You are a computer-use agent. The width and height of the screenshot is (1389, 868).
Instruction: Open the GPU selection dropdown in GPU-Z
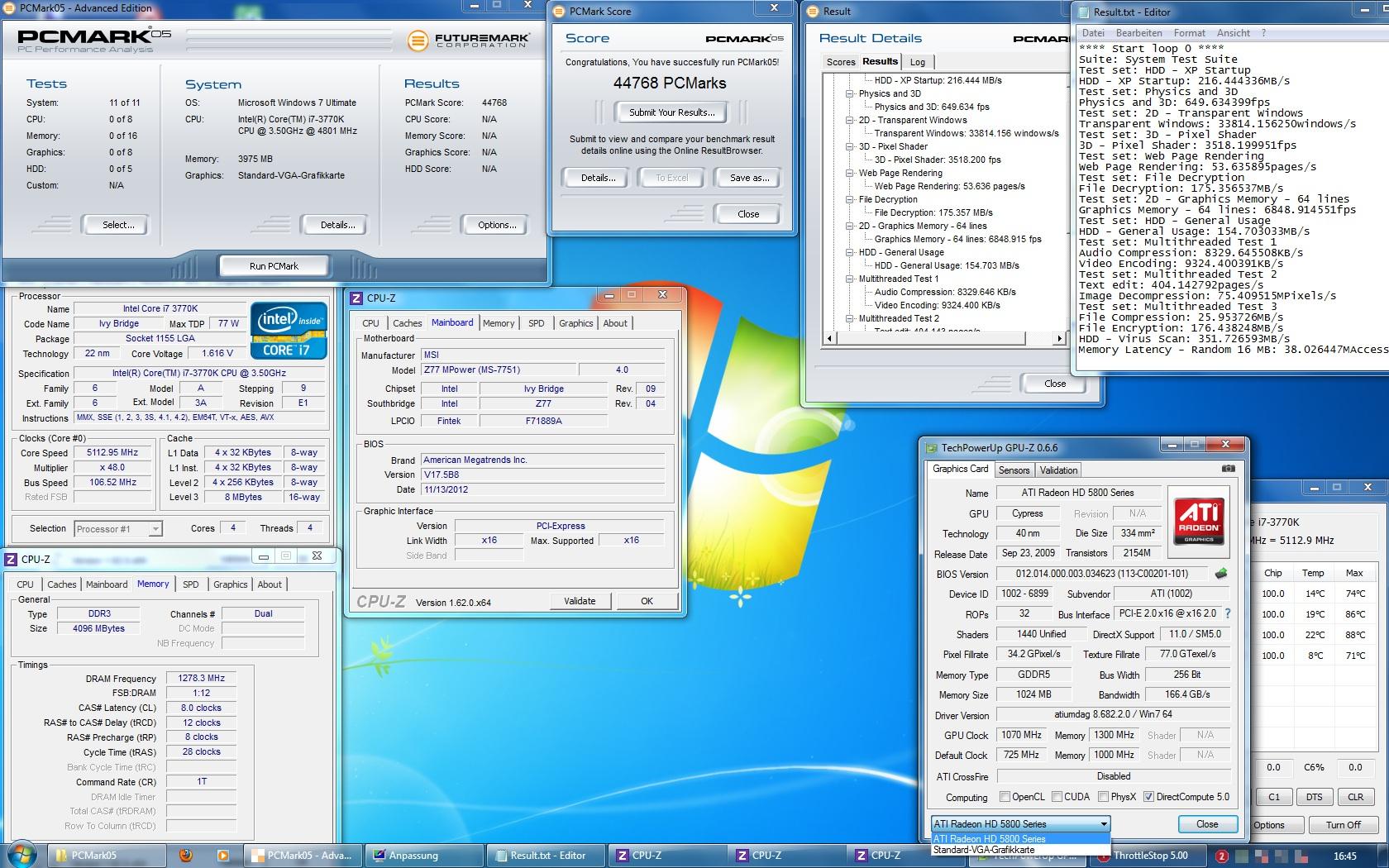point(1020,823)
